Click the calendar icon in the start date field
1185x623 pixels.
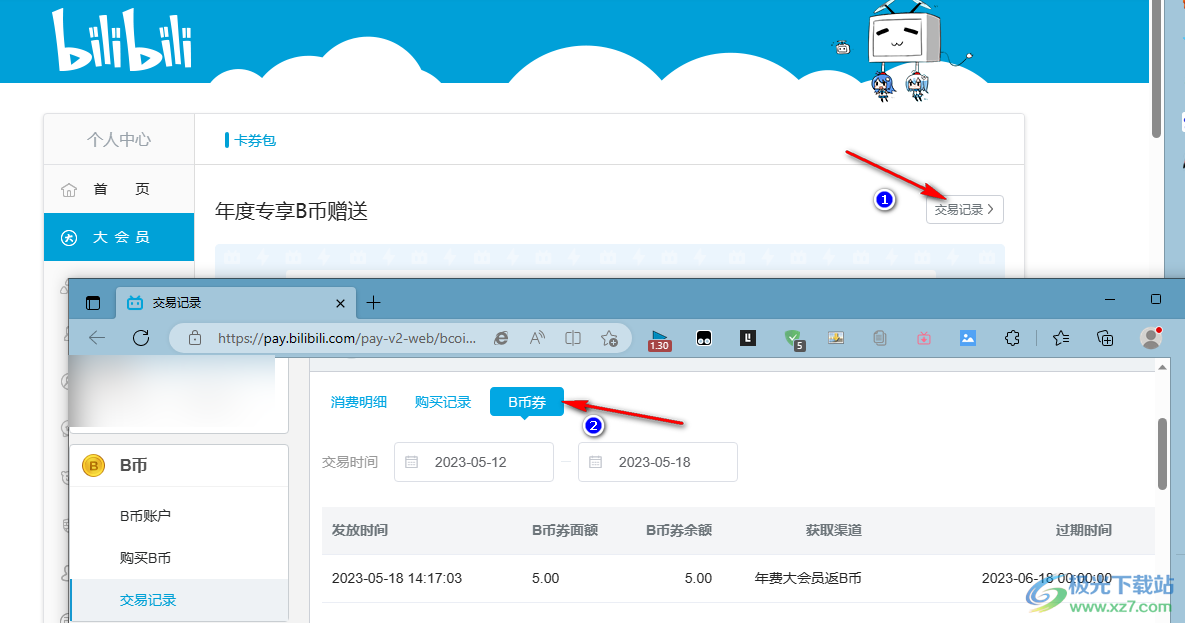click(412, 462)
